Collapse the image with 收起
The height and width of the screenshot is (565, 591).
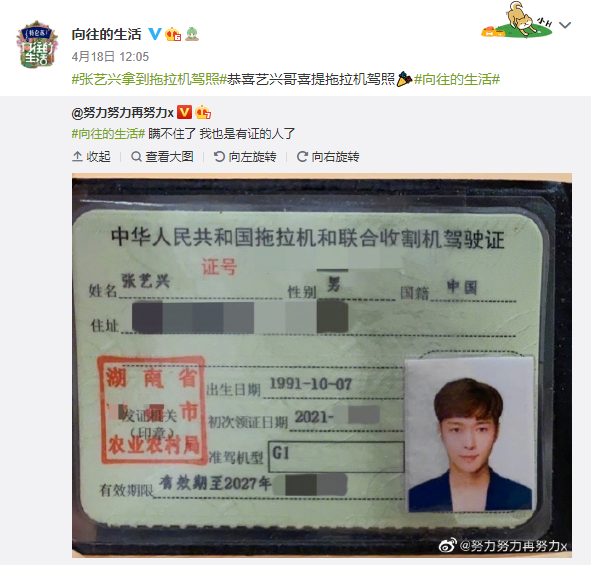92,157
